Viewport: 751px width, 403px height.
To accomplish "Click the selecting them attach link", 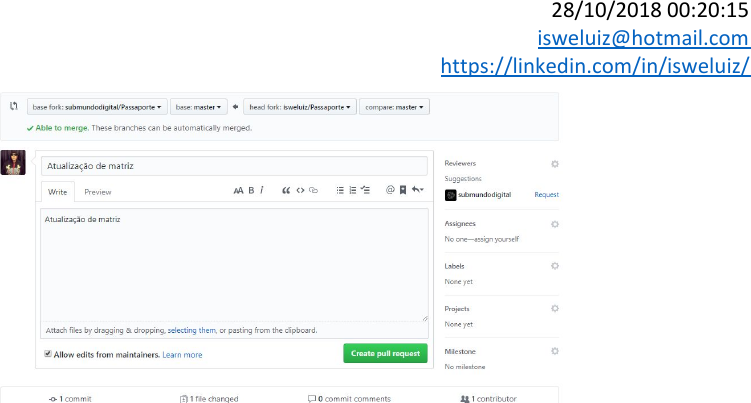I will pyautogui.click(x=192, y=330).
